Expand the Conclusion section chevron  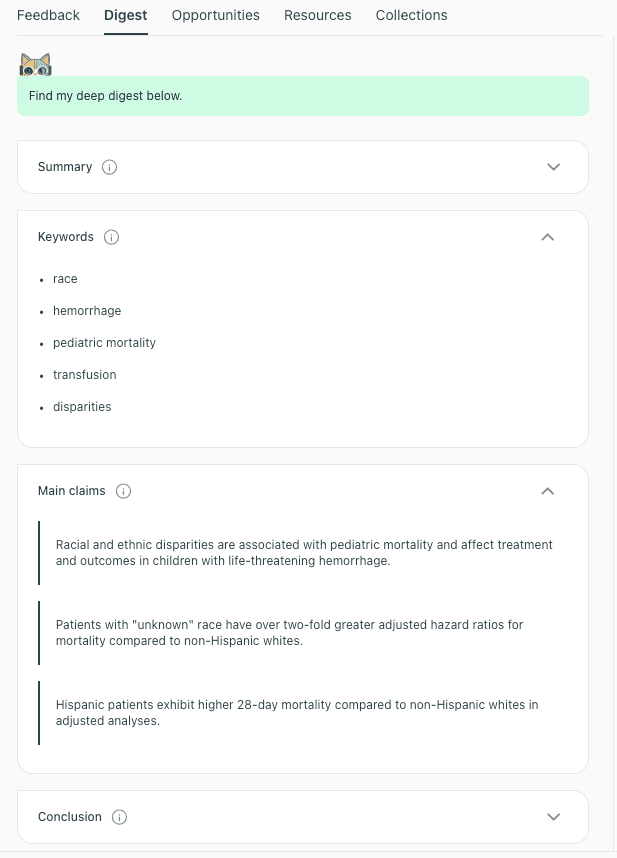[x=554, y=817]
